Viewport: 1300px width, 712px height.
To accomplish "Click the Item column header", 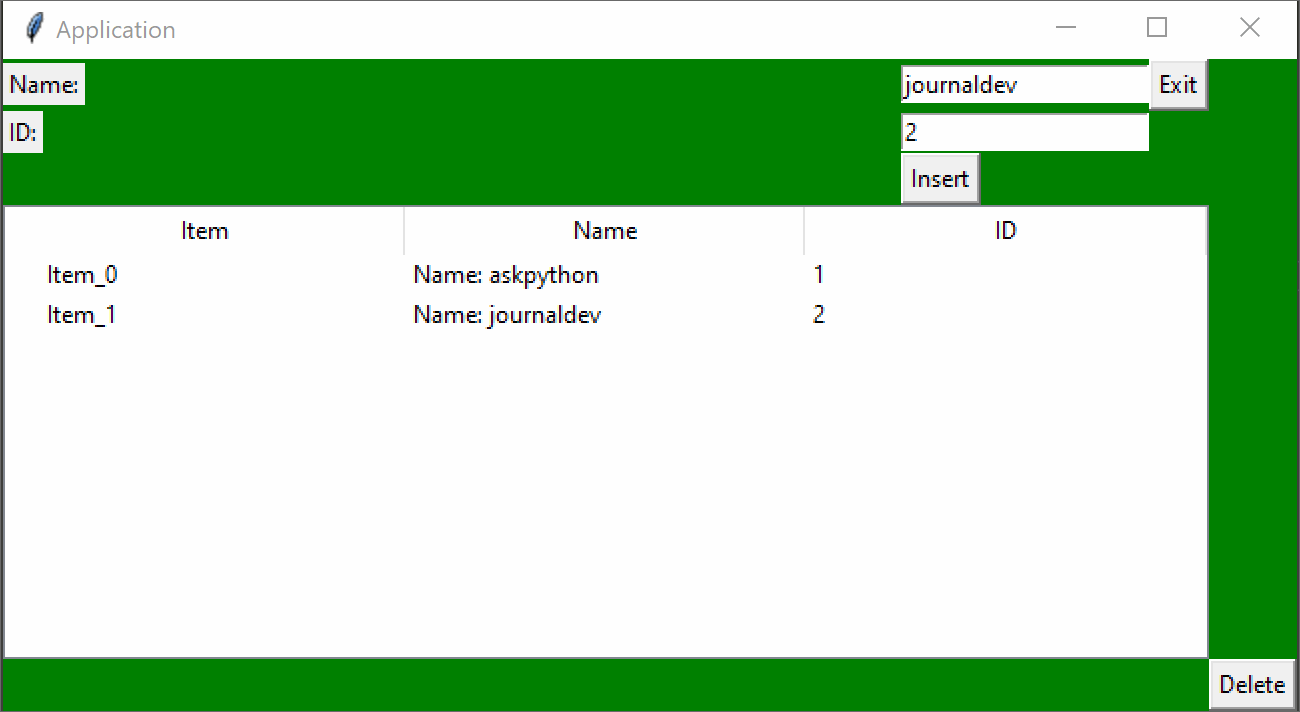I will click(x=204, y=230).
